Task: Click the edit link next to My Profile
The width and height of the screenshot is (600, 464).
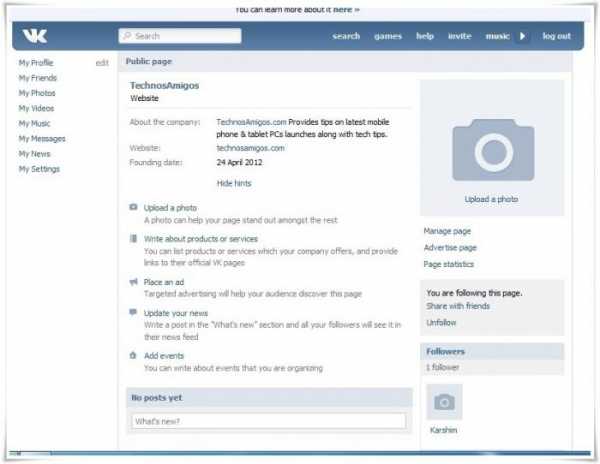Action: tap(102, 63)
